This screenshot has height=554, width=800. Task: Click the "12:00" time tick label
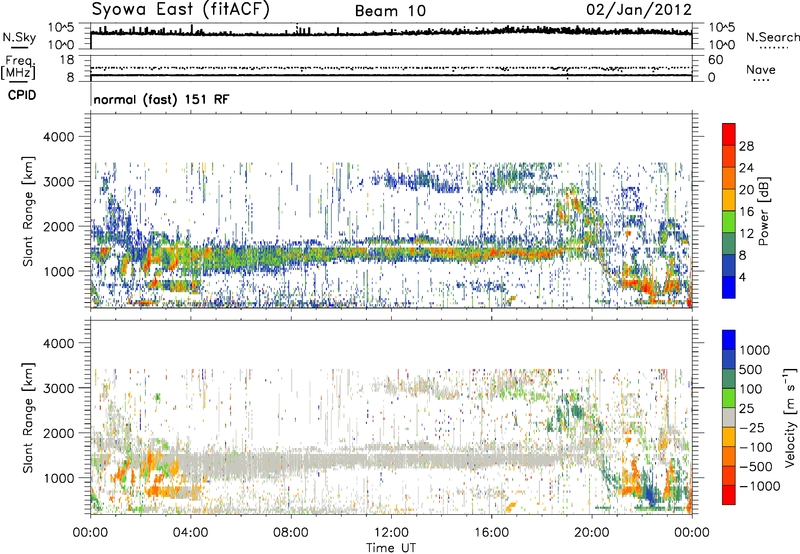pos(391,533)
